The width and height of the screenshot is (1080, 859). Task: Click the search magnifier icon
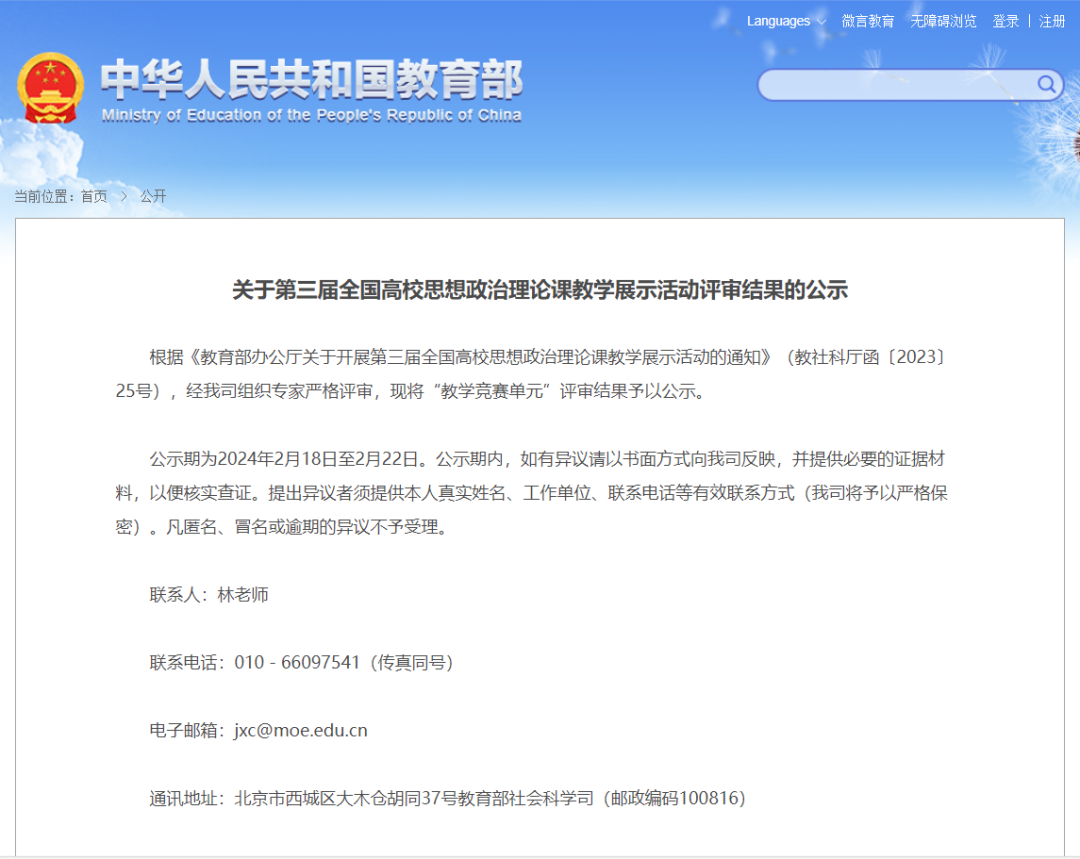[1046, 85]
